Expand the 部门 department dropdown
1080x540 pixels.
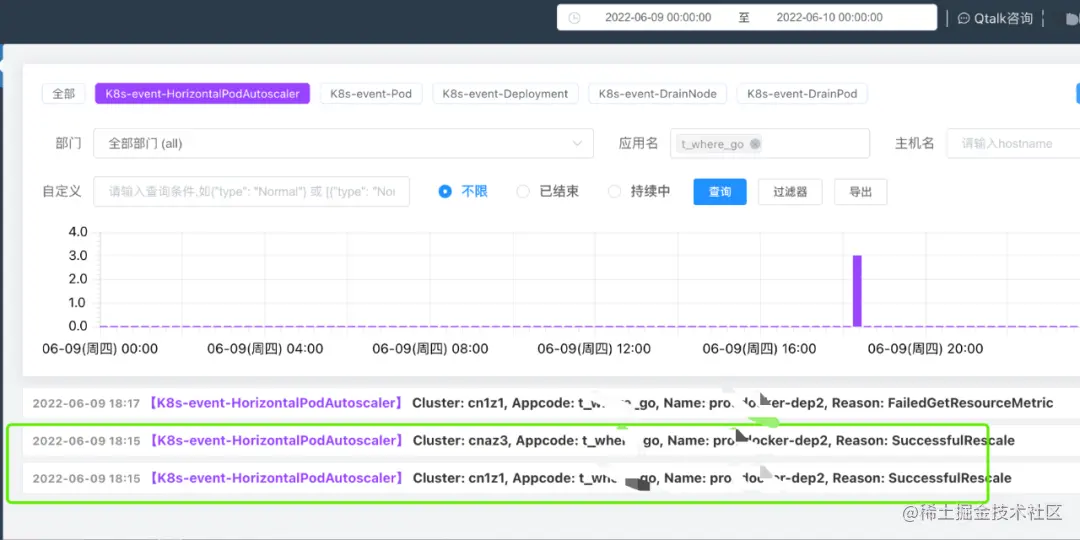pos(343,143)
